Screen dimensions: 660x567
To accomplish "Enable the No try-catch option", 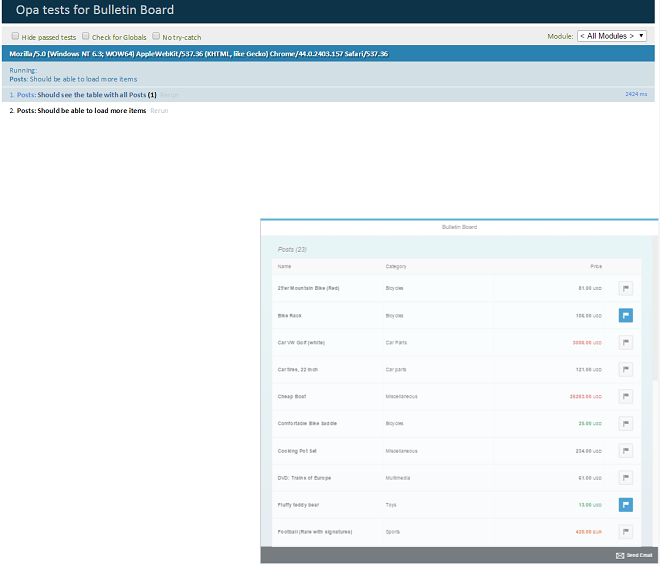I will point(156,37).
